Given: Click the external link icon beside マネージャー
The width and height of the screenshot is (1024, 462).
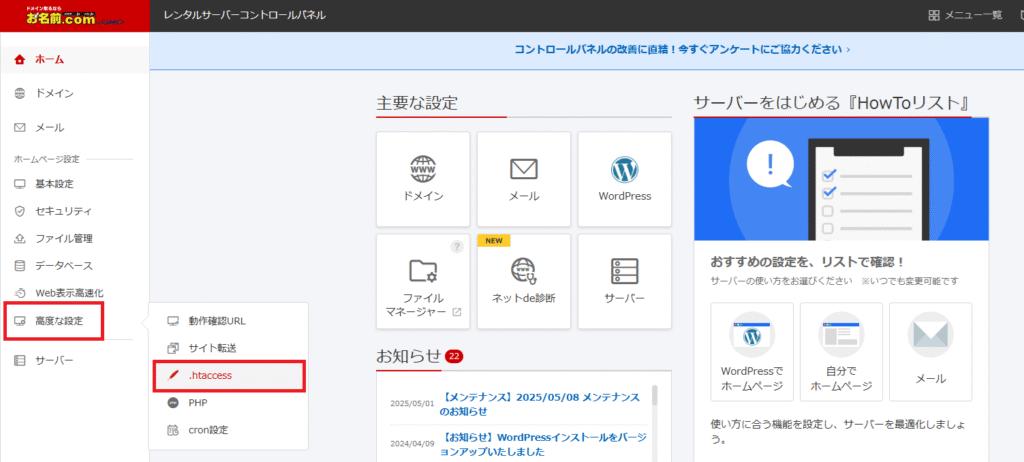Looking at the screenshot, I should tap(457, 312).
